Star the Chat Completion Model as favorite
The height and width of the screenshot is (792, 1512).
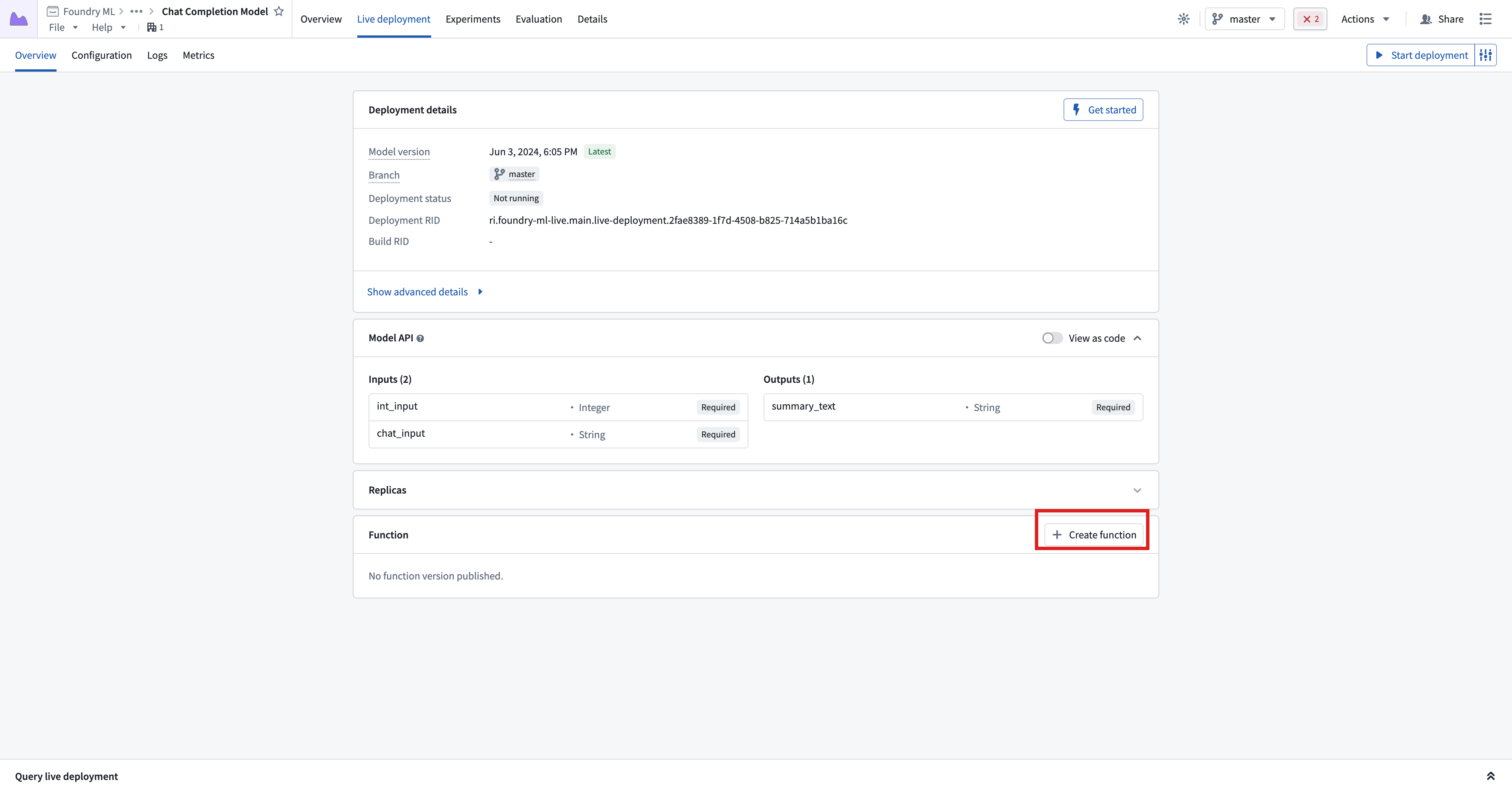click(279, 11)
